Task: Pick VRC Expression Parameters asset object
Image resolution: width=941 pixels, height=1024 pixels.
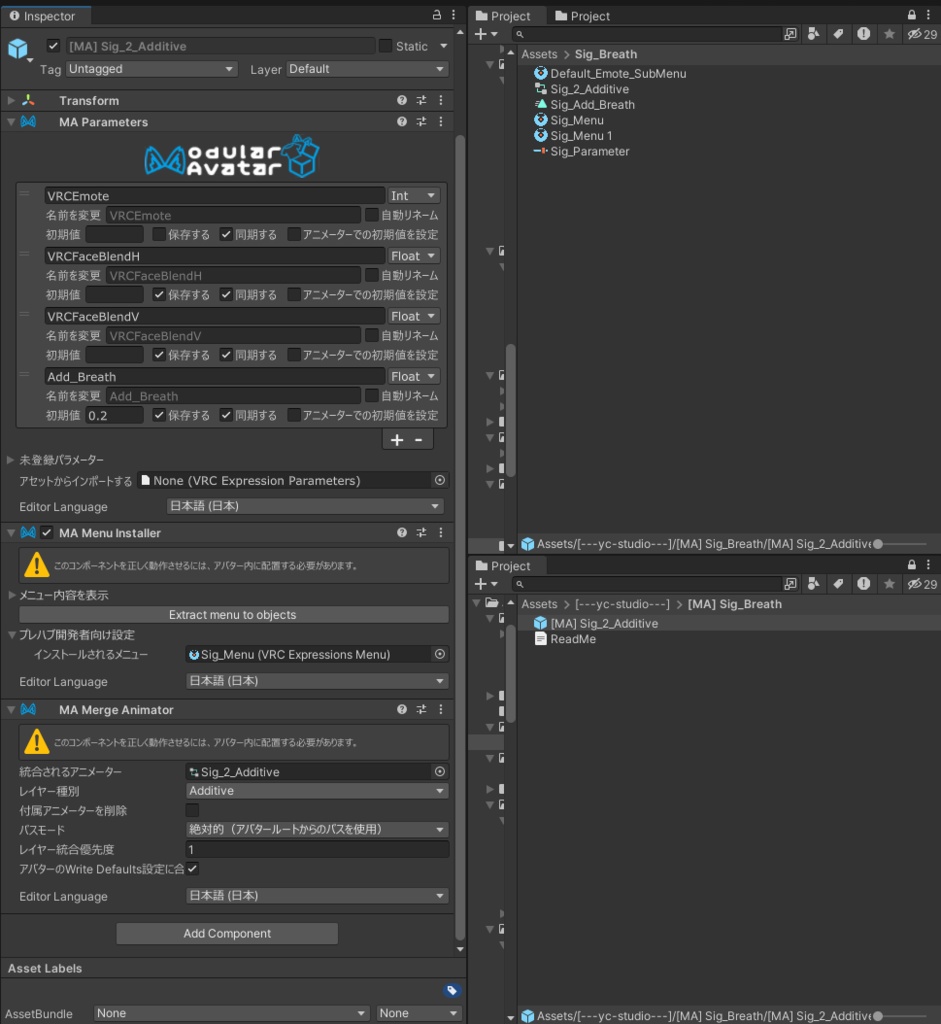Action: [440, 480]
